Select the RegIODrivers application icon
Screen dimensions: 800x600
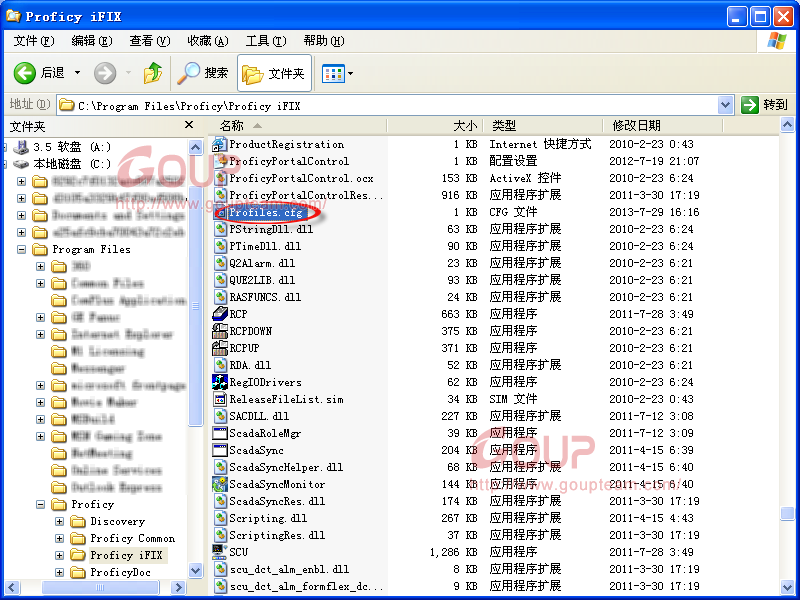[x=220, y=382]
